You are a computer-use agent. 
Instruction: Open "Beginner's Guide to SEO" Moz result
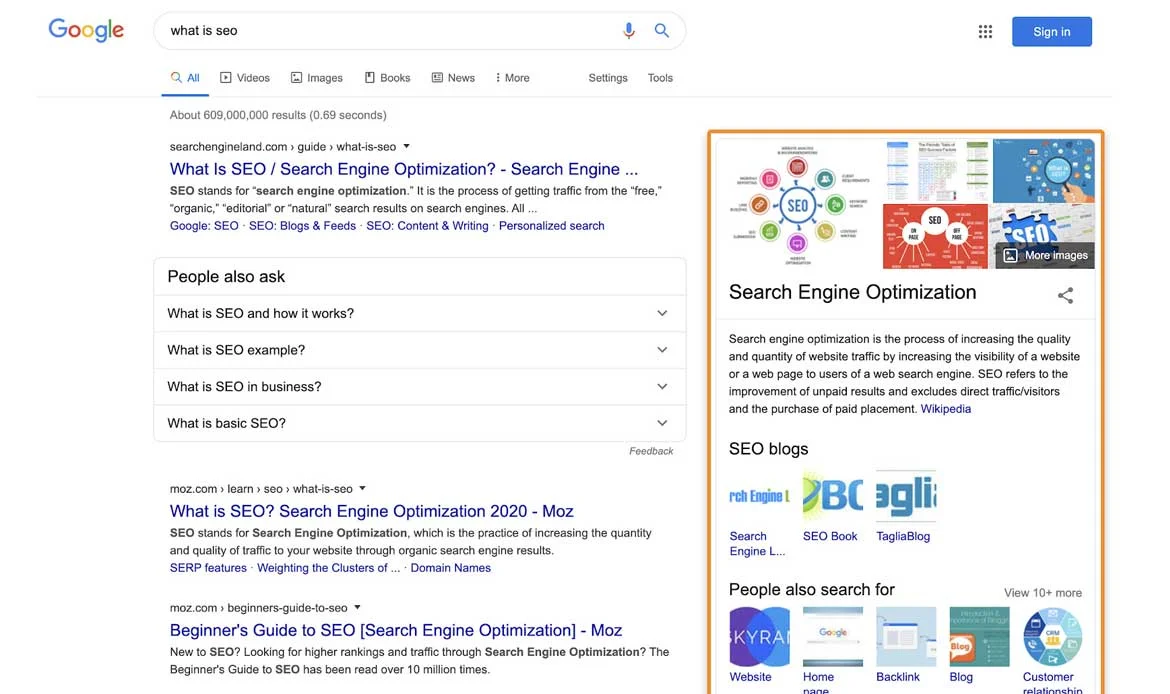395,630
